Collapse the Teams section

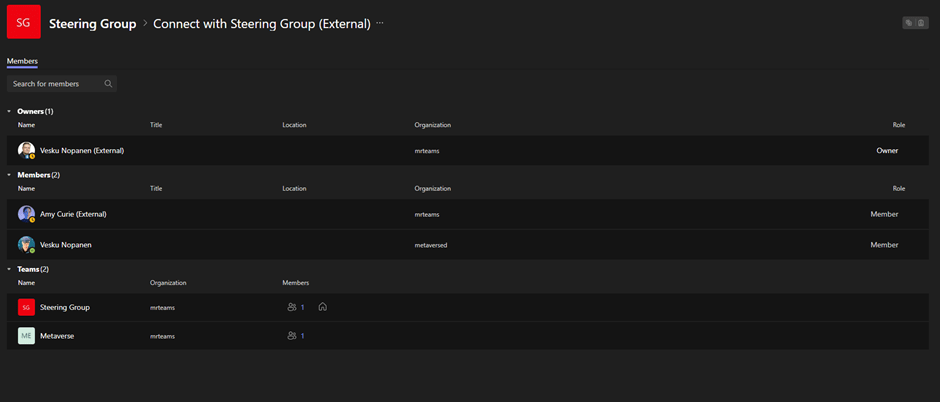tap(9, 270)
